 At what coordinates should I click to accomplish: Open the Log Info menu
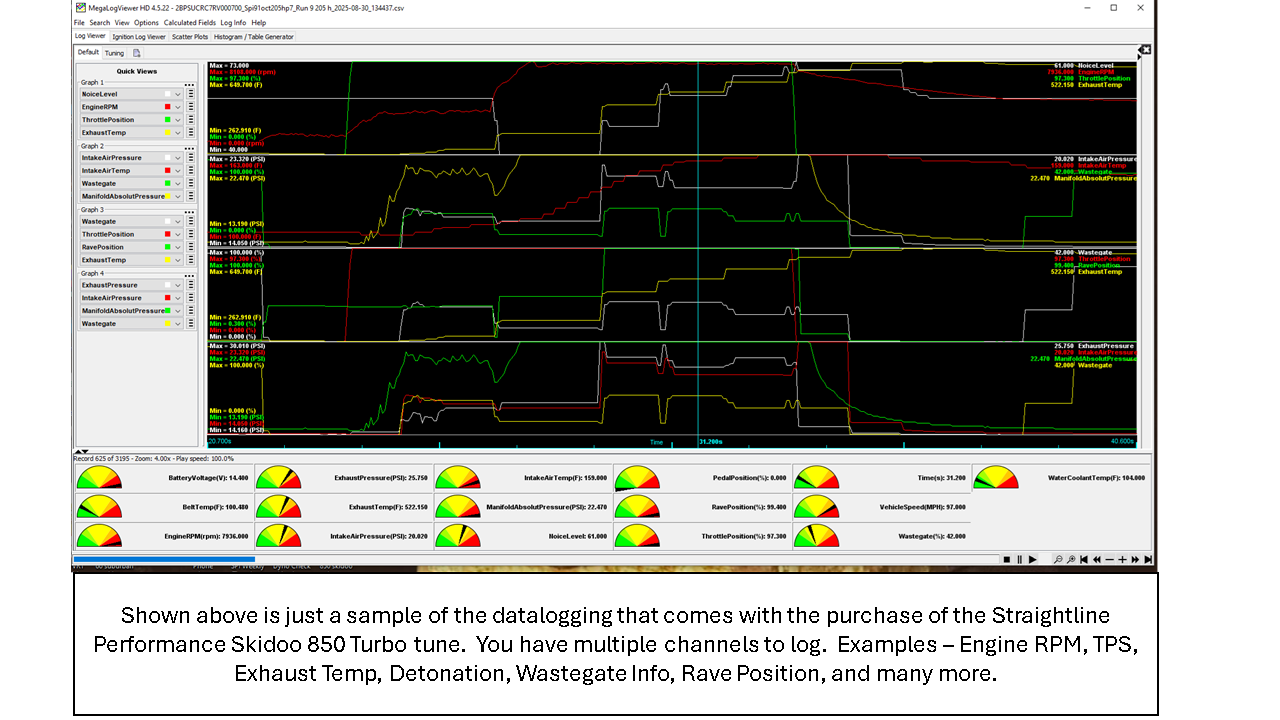coord(233,22)
